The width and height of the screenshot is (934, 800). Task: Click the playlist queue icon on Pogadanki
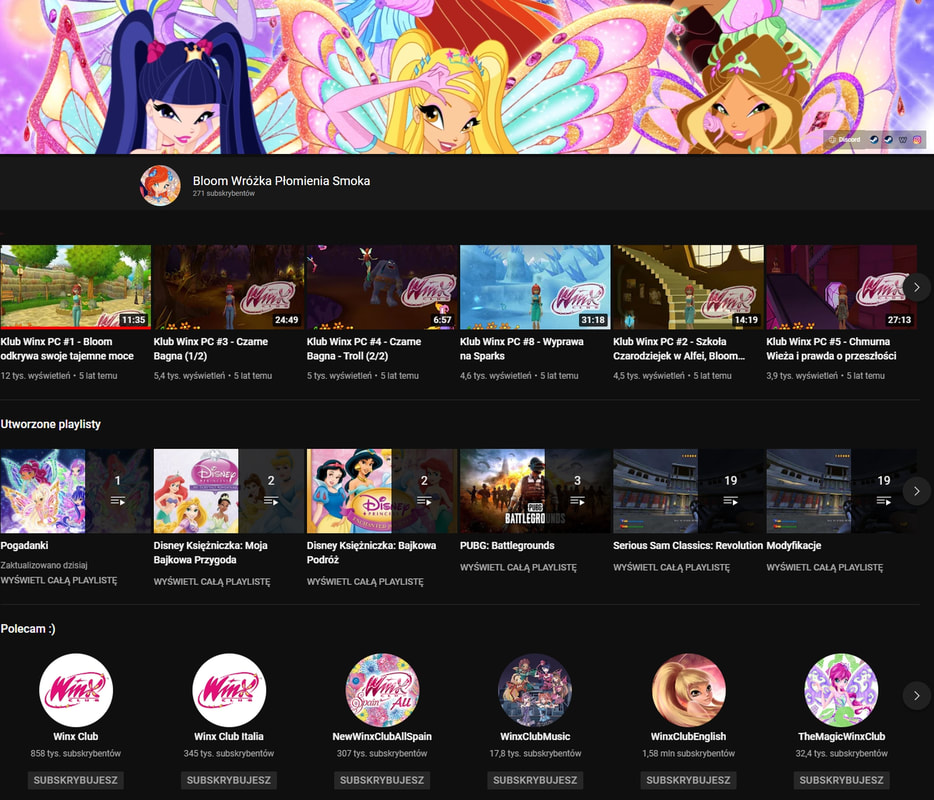pos(117,502)
